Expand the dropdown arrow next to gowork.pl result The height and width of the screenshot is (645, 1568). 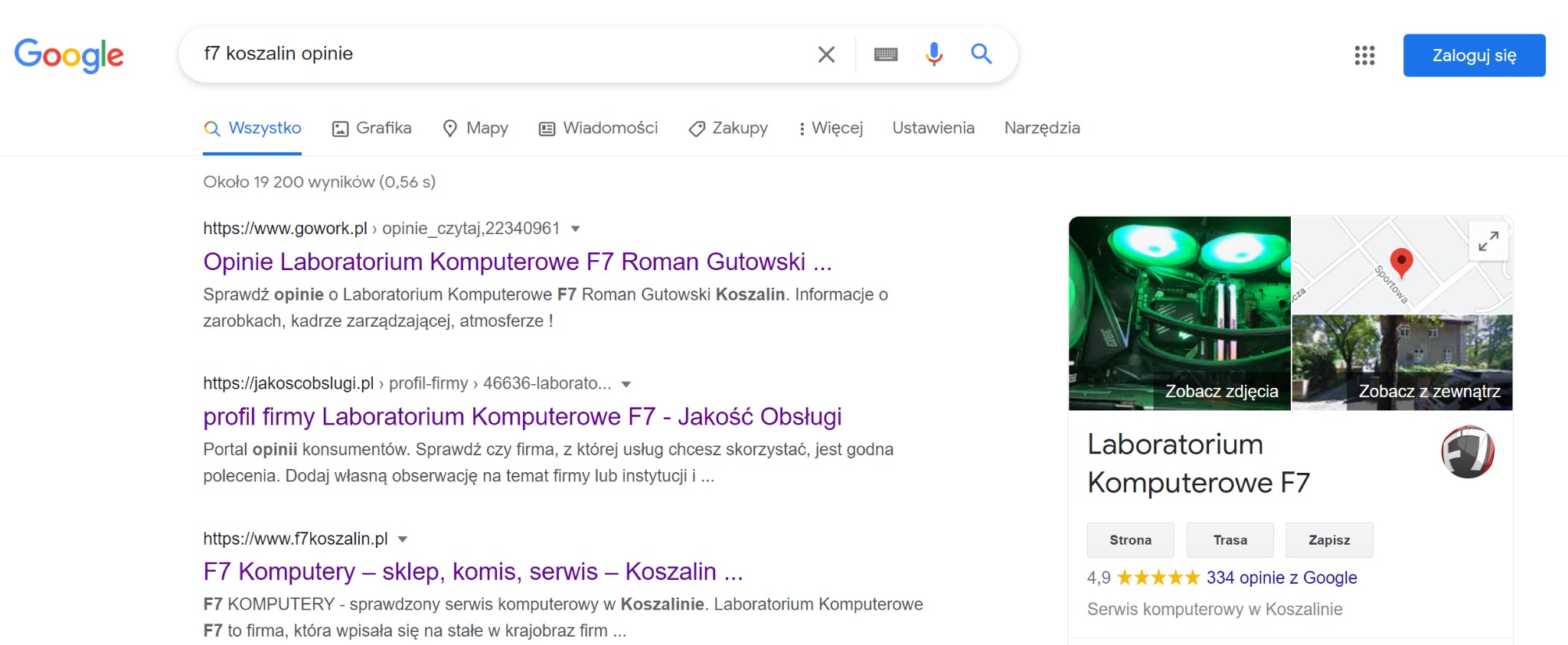pos(577,228)
